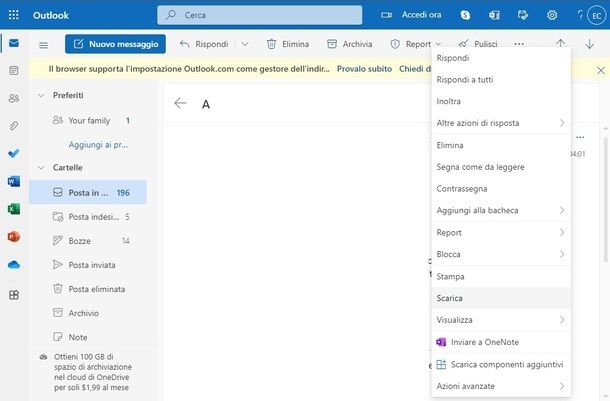Toggle the hamburger navigation pane button
The image size is (610, 401).
pos(43,45)
